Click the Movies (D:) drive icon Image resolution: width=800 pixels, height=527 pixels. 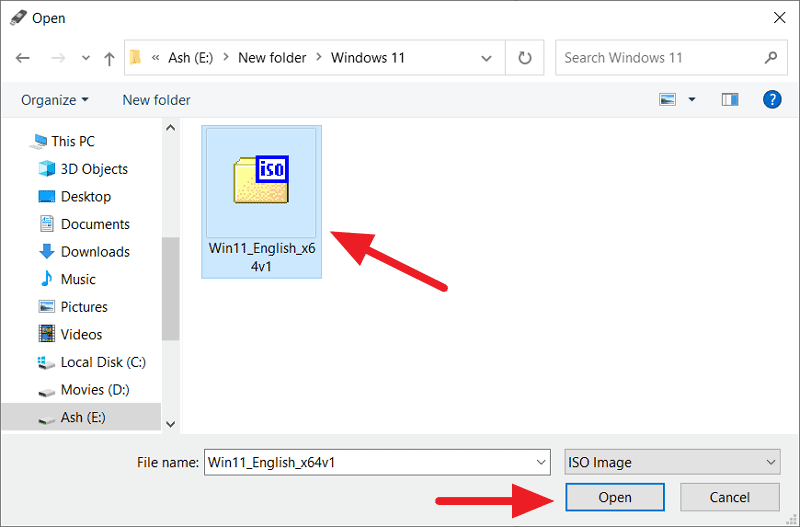point(47,392)
